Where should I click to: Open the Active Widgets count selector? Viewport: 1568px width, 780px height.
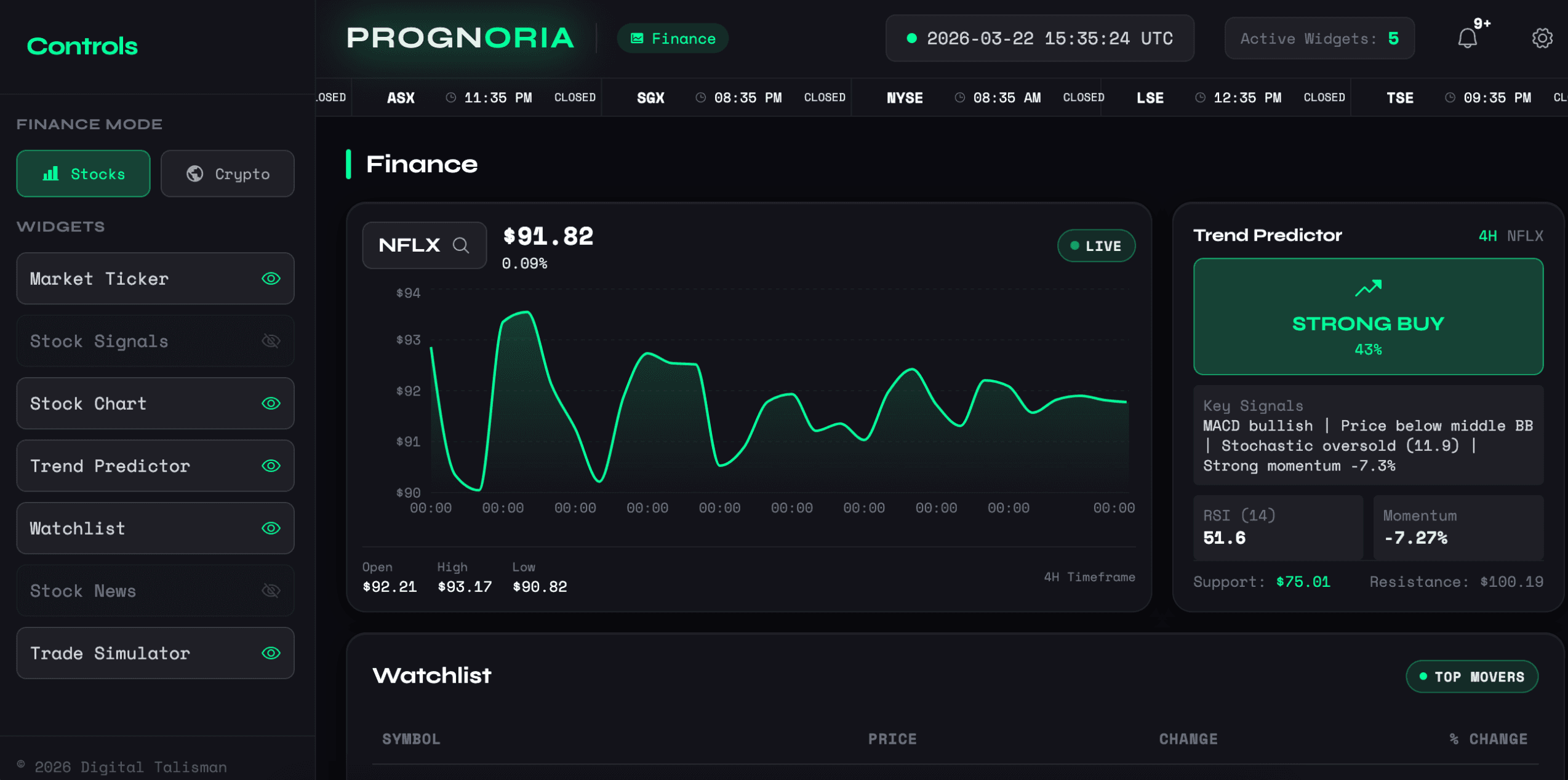click(1319, 38)
